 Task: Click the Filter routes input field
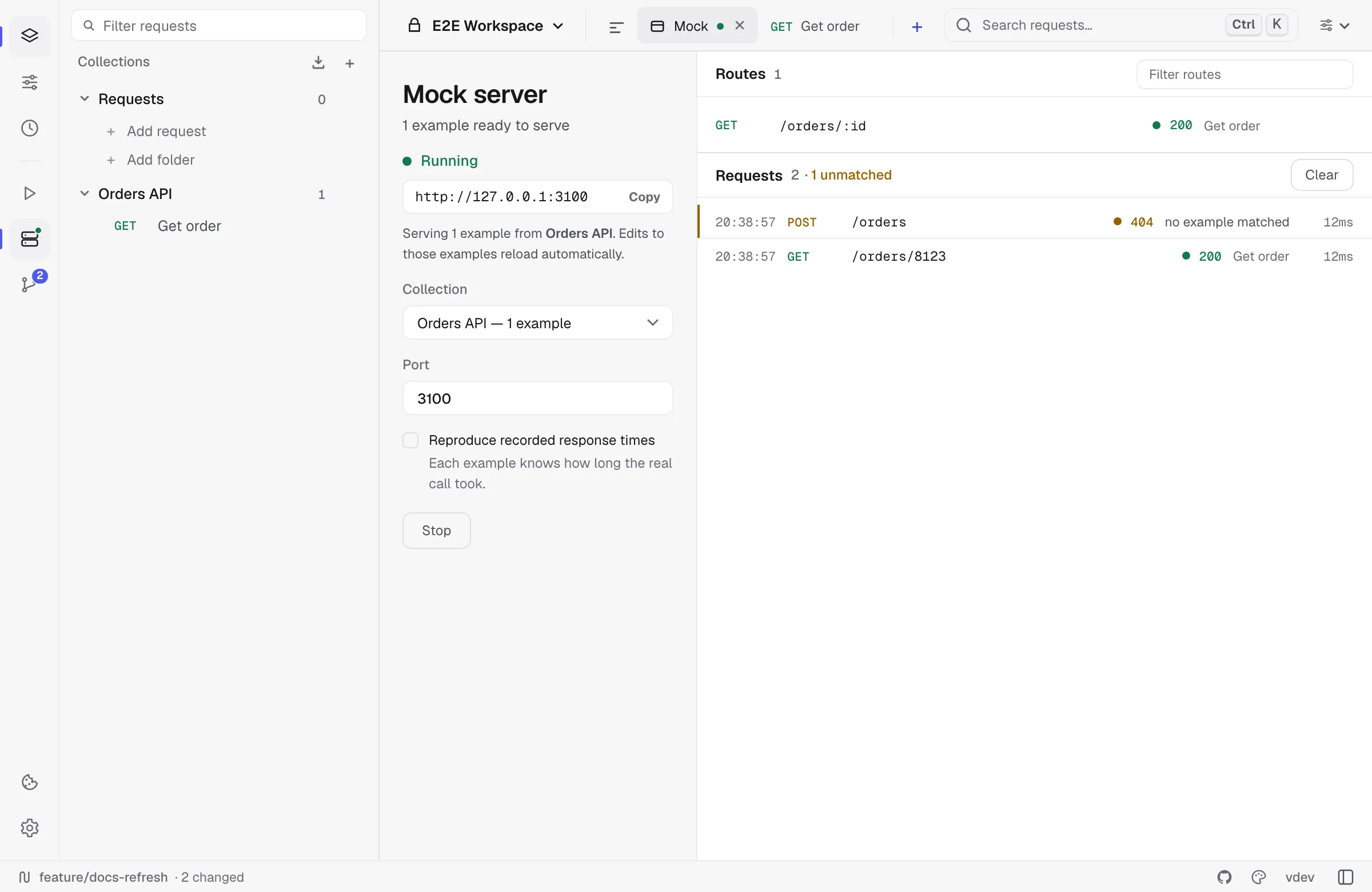coord(1245,74)
